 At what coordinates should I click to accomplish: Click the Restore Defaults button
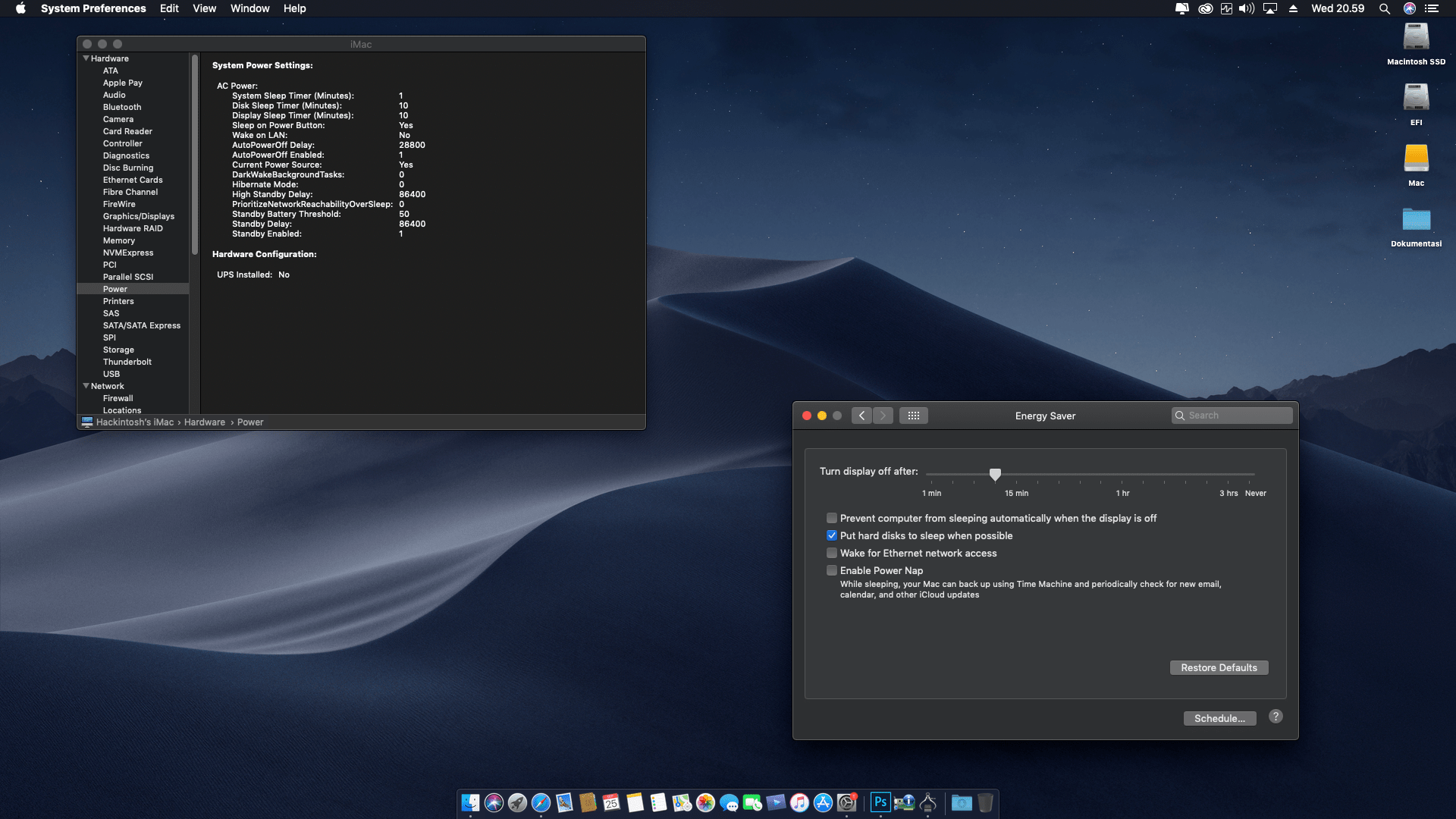1219,667
